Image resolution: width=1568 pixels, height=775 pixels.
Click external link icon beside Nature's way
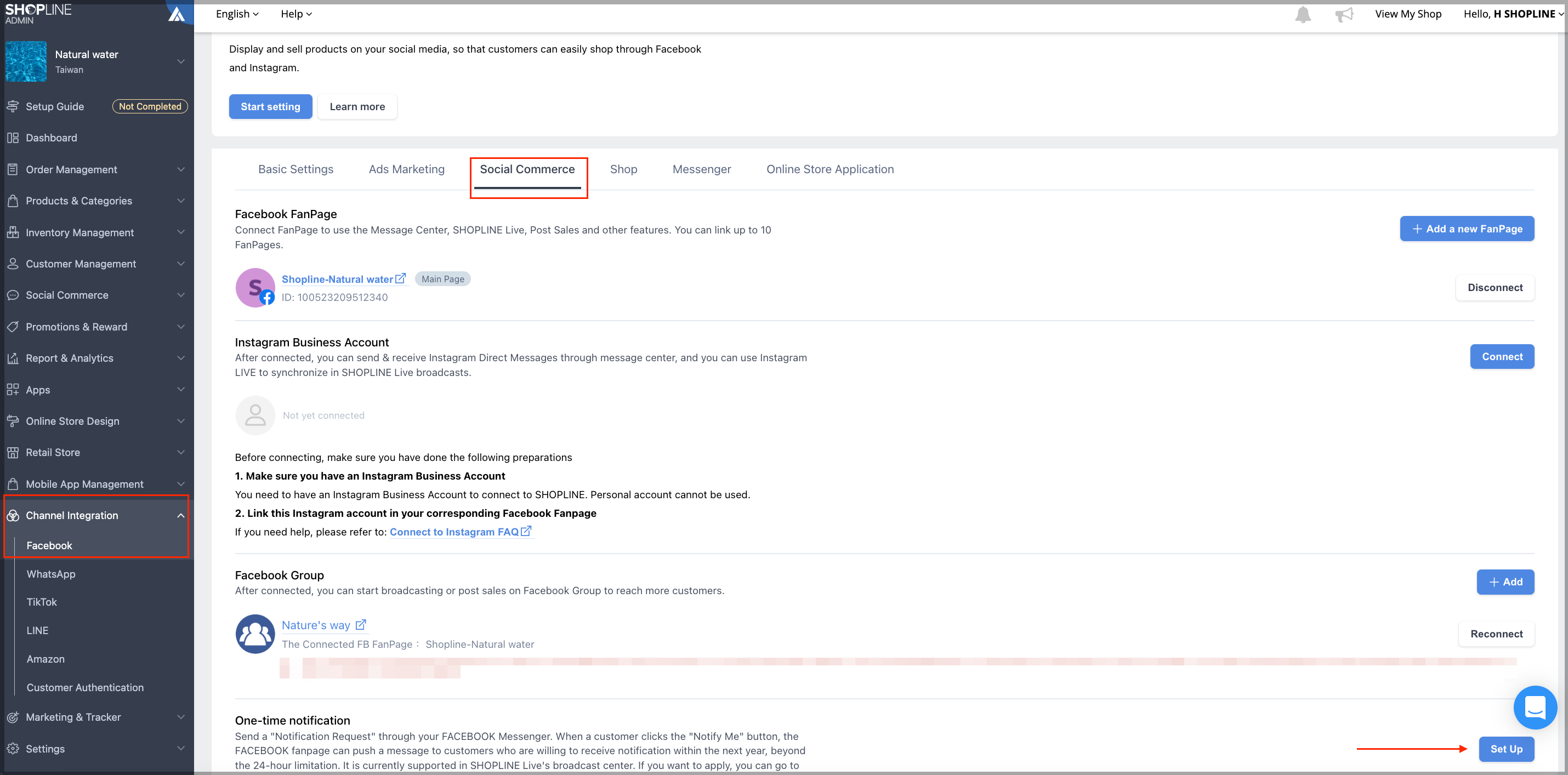coord(361,625)
